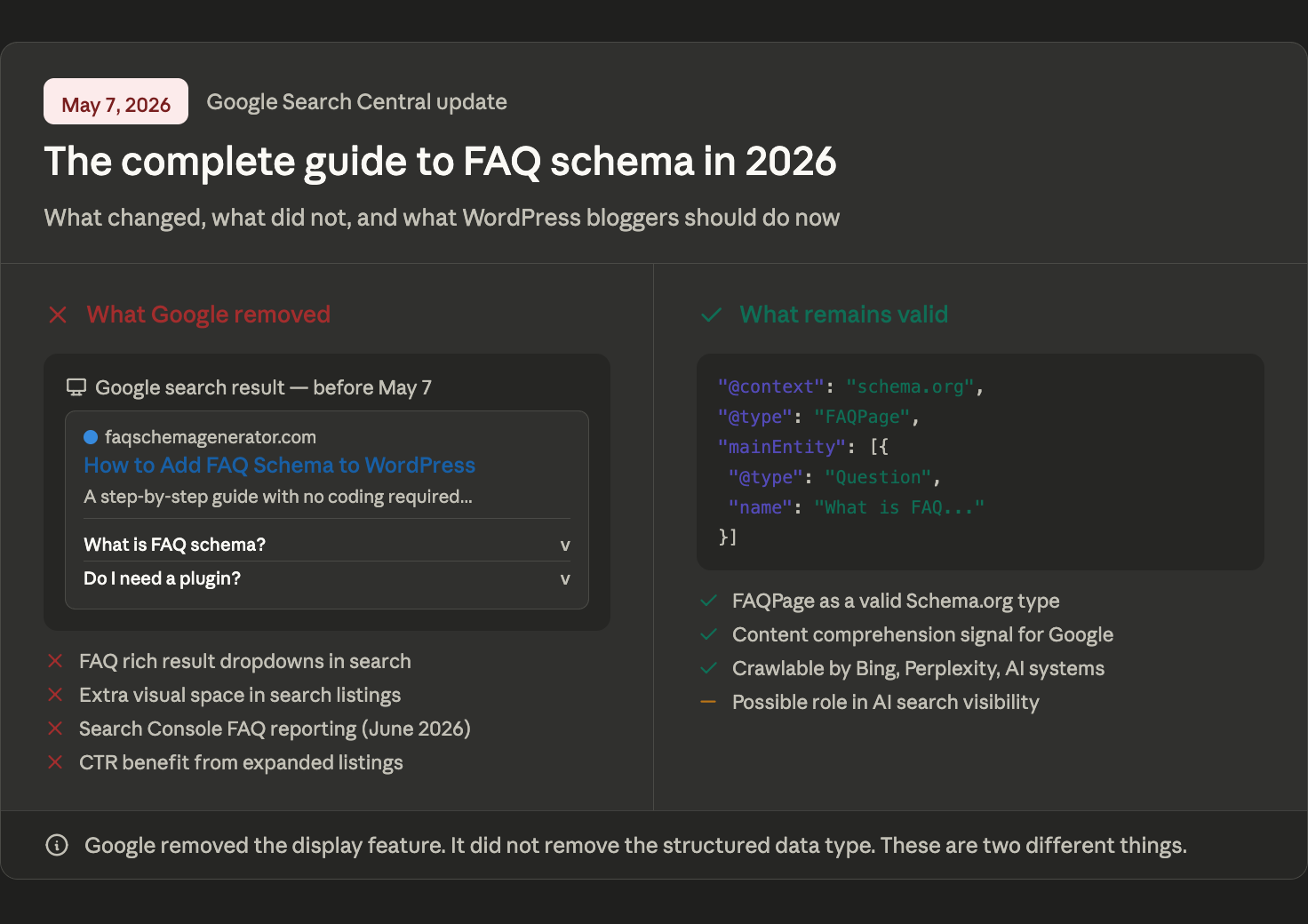
Task: Click the checkmark beside FAQPage as a valid Schema.org type
Action: tap(709, 601)
